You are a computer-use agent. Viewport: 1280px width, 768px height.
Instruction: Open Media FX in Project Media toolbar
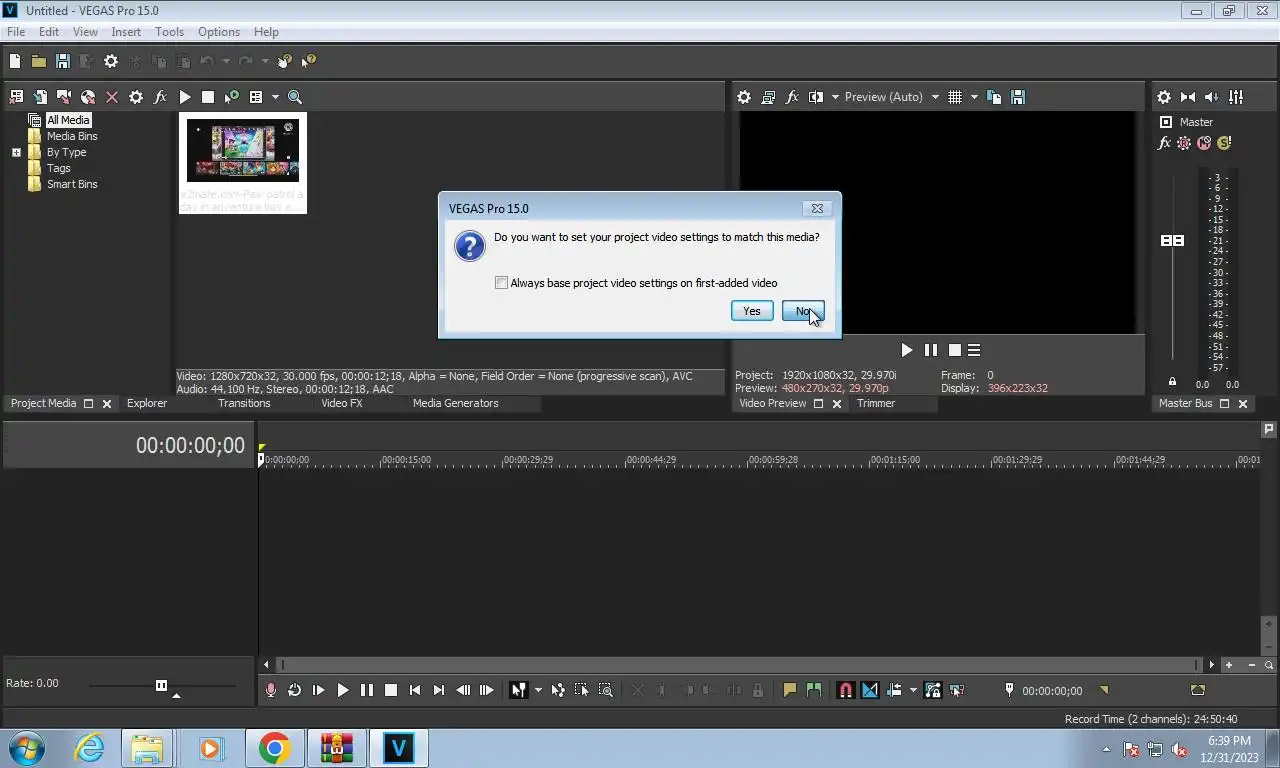(160, 97)
